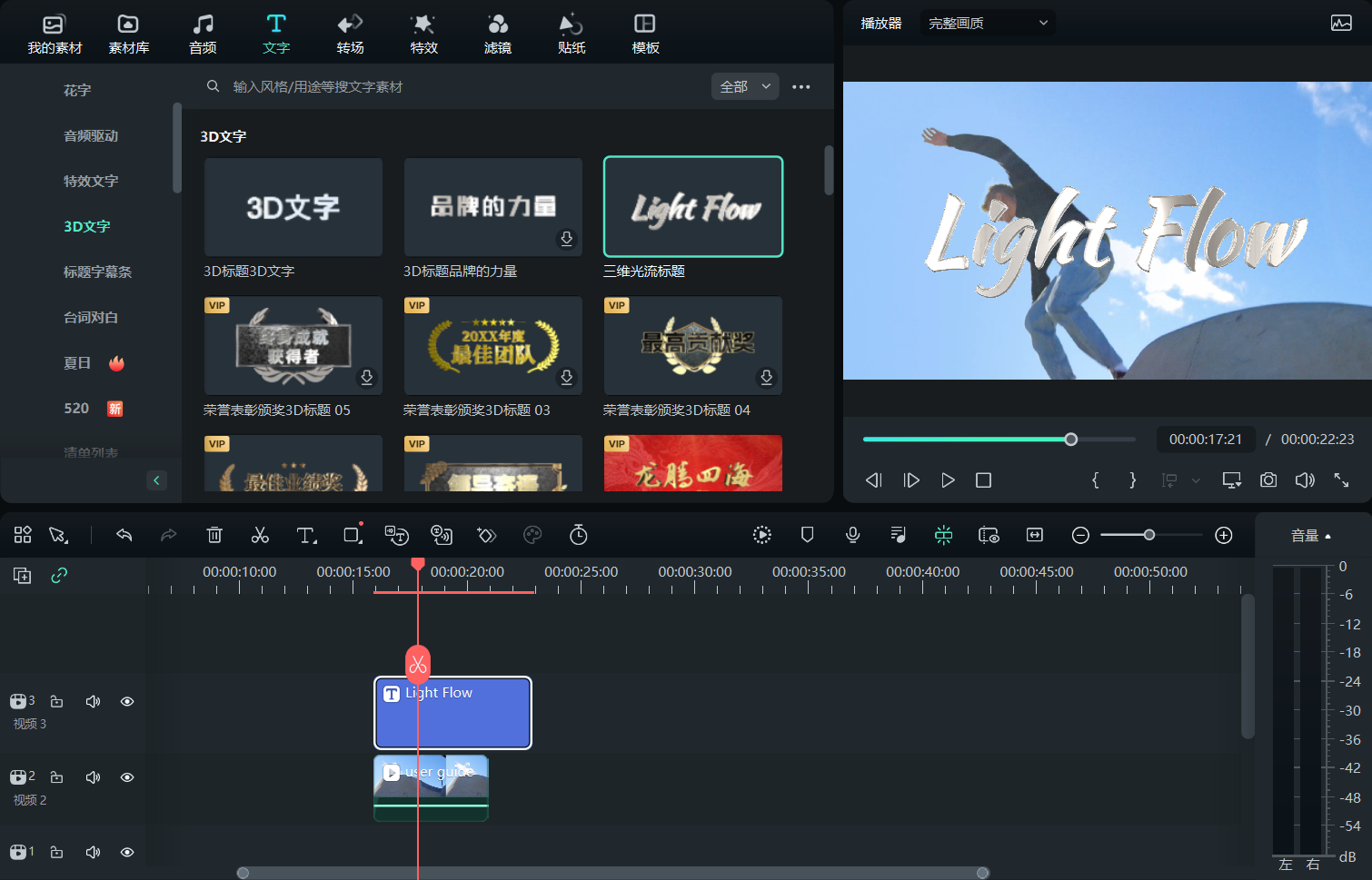Open the 特效文字 category
Viewport: 1372px width, 880px height.
pyautogui.click(x=91, y=181)
